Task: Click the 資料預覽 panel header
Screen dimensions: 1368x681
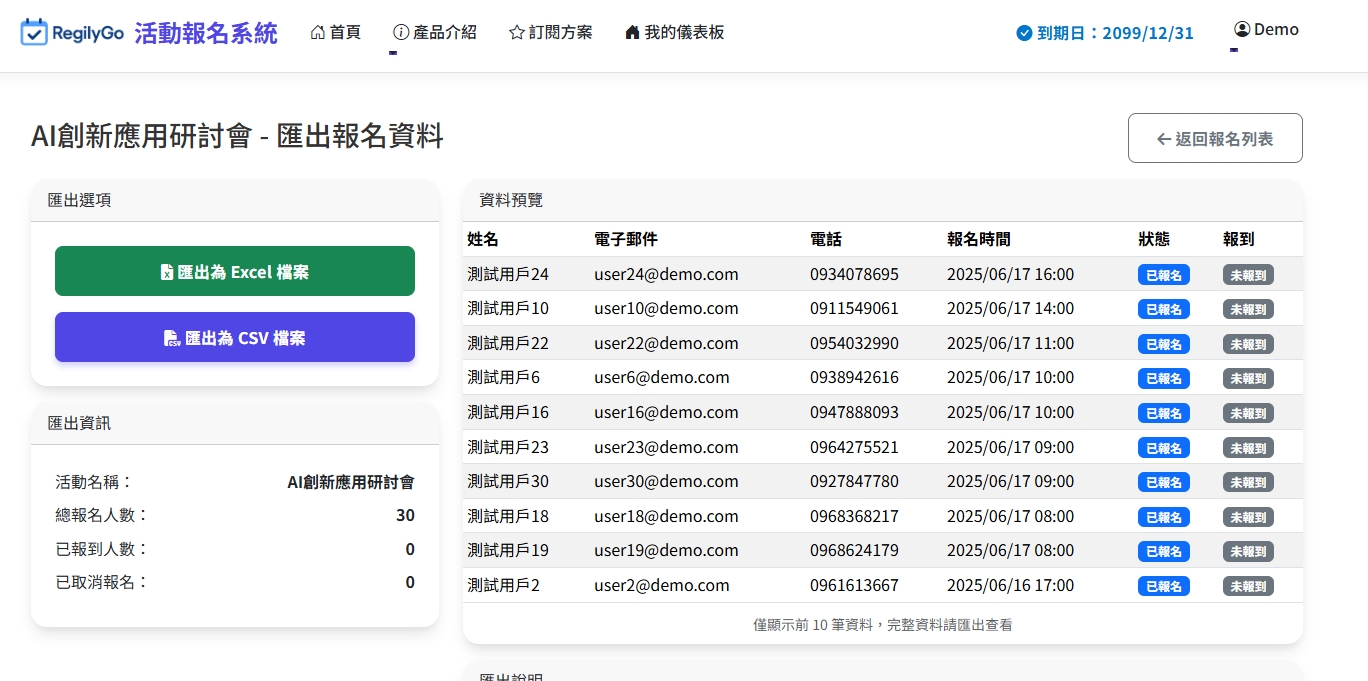Action: tap(883, 200)
